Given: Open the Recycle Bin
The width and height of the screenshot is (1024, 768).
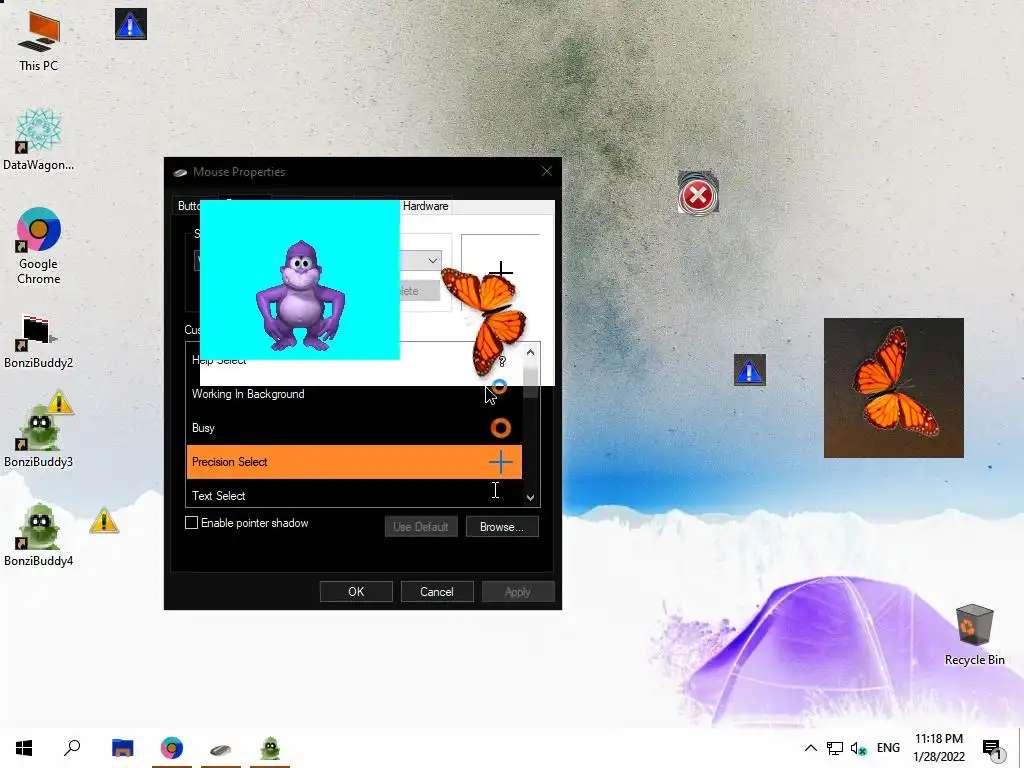Looking at the screenshot, I should (974, 633).
